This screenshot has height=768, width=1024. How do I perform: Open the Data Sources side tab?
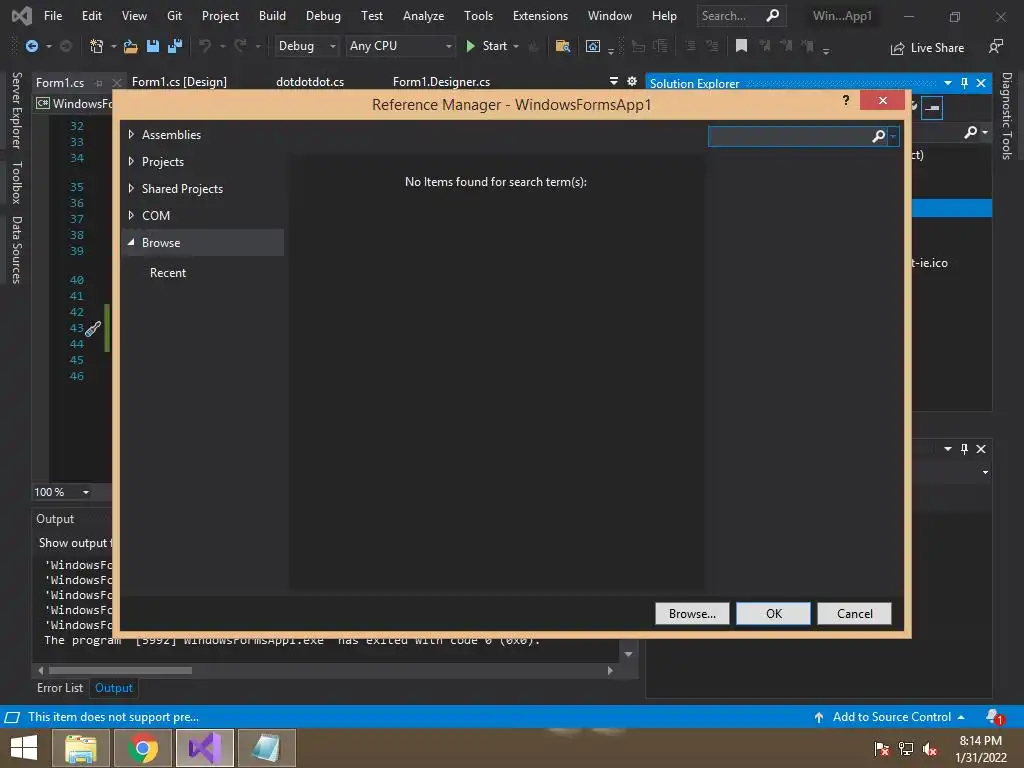point(17,249)
